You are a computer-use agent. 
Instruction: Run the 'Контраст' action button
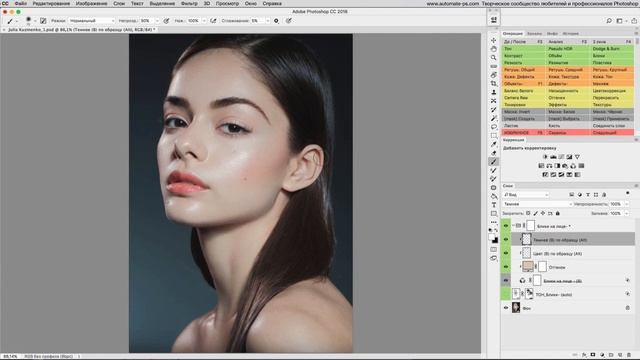(x=523, y=56)
